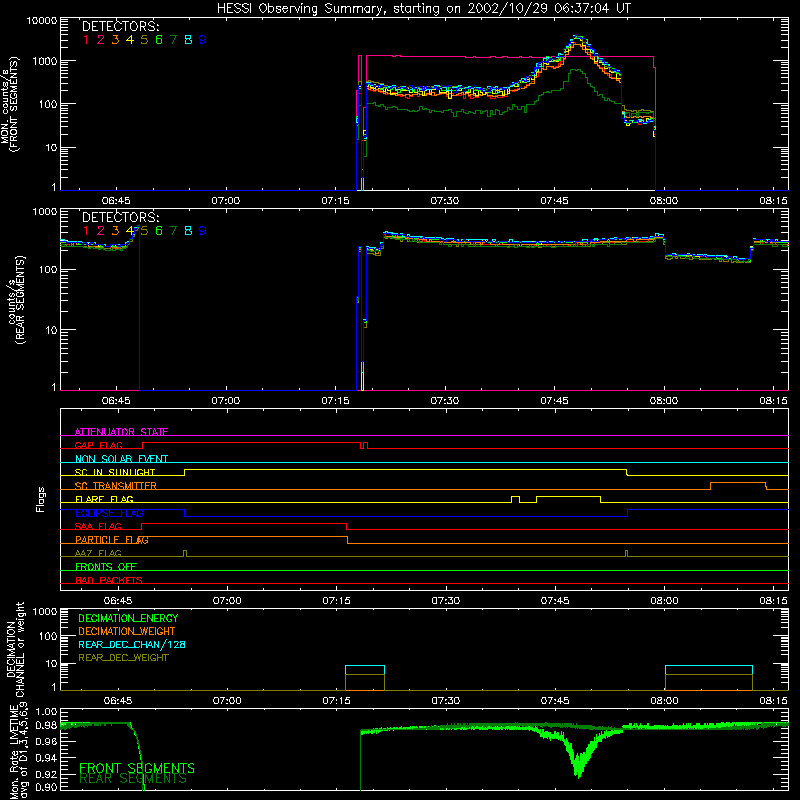Click green detector 6 in rear segments legend

point(159,231)
